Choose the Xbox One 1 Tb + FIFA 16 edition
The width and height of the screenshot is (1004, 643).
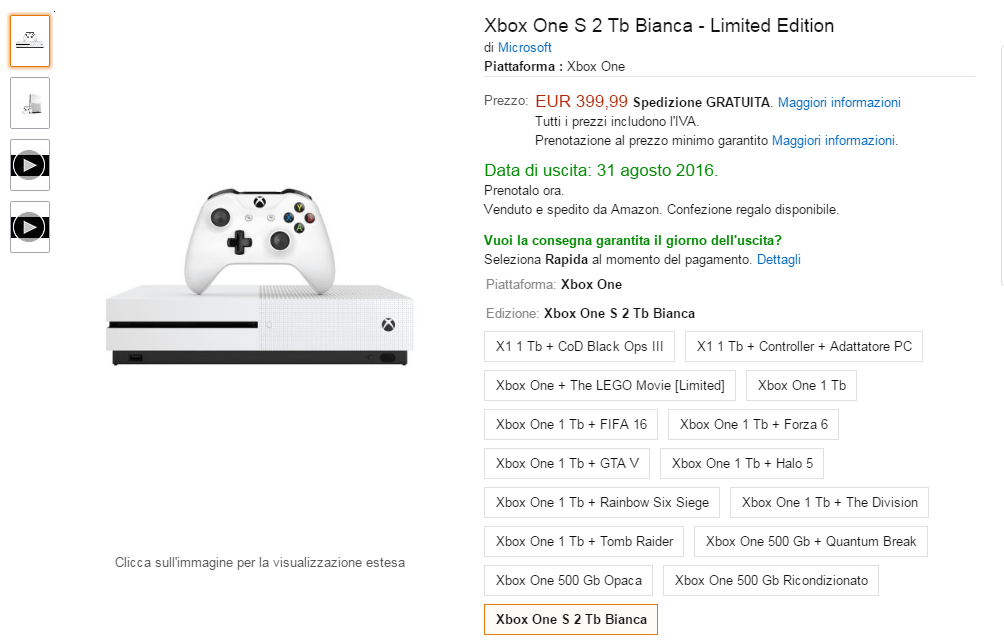click(570, 424)
